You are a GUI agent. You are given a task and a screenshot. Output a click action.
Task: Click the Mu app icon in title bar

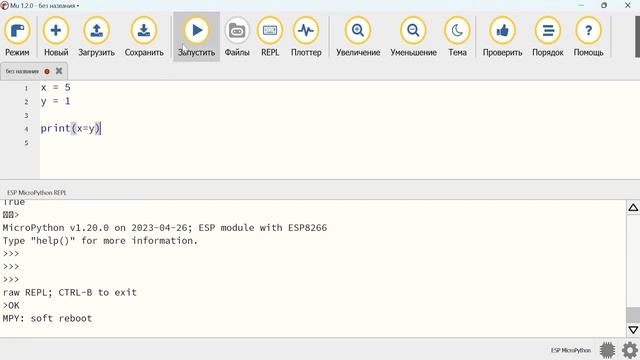(x=4, y=5)
